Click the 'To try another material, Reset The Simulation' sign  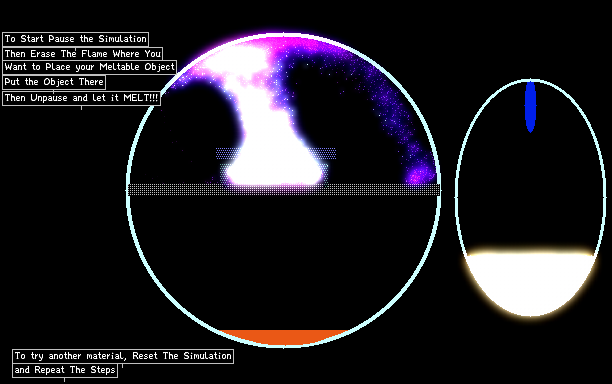(x=123, y=356)
